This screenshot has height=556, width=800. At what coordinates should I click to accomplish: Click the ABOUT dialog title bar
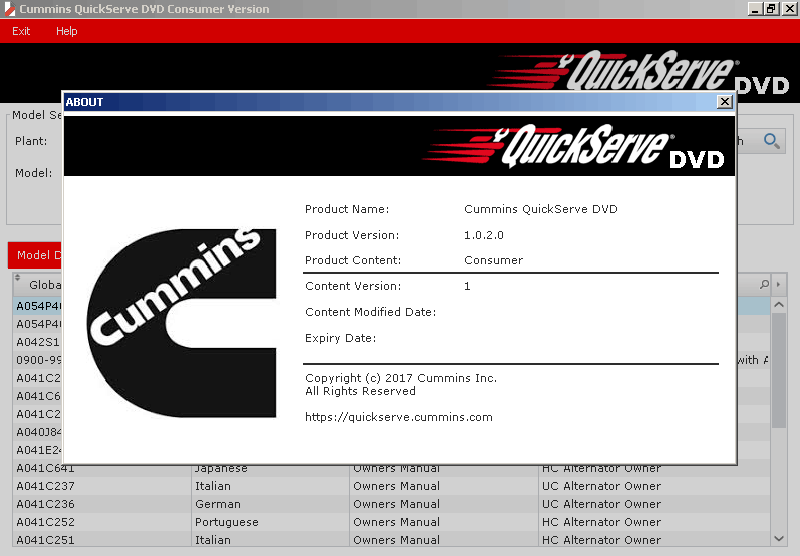388,102
